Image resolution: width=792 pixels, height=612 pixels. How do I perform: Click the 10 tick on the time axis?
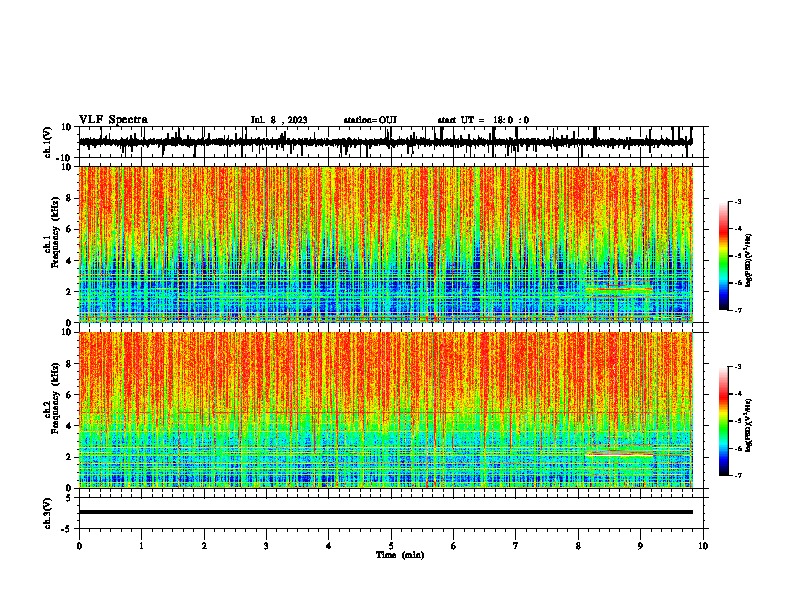click(x=703, y=546)
